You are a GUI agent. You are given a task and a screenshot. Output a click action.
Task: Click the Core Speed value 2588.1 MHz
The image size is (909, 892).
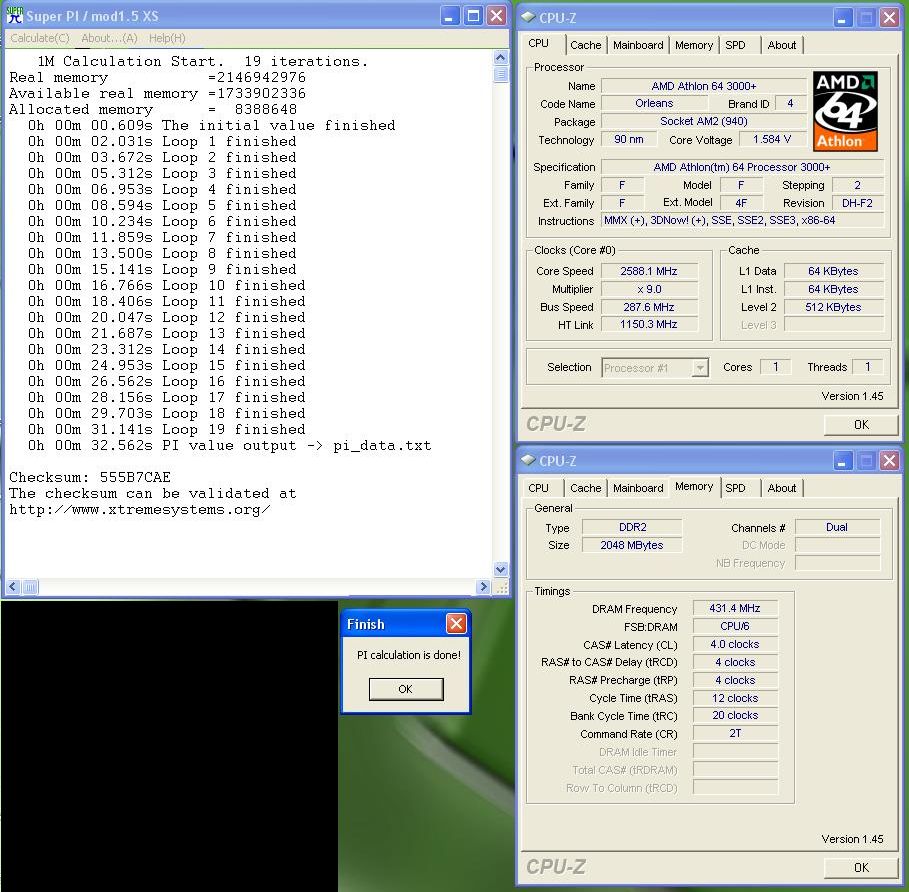coord(649,271)
